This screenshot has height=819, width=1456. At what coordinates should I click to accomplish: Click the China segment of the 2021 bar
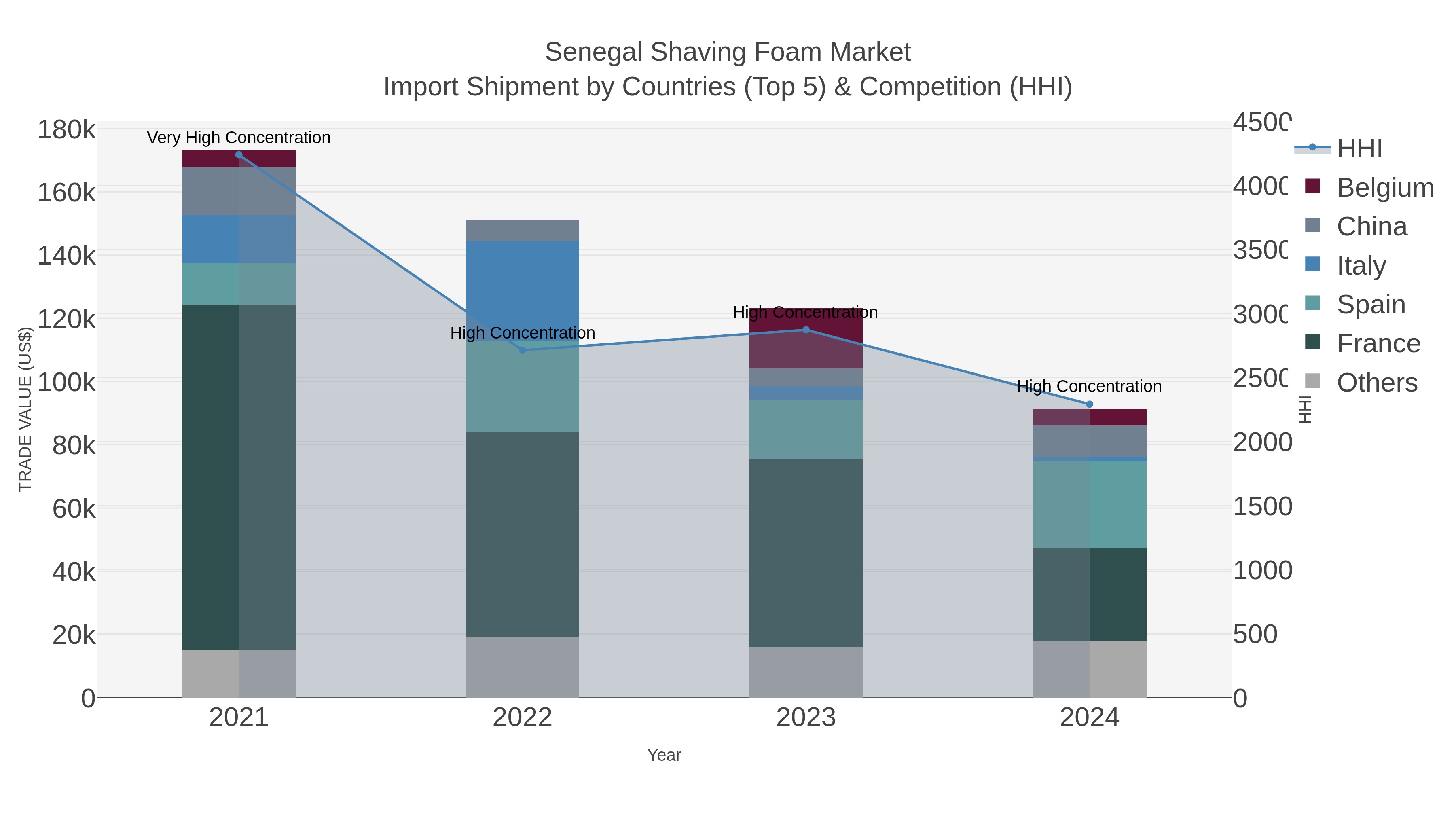[239, 191]
